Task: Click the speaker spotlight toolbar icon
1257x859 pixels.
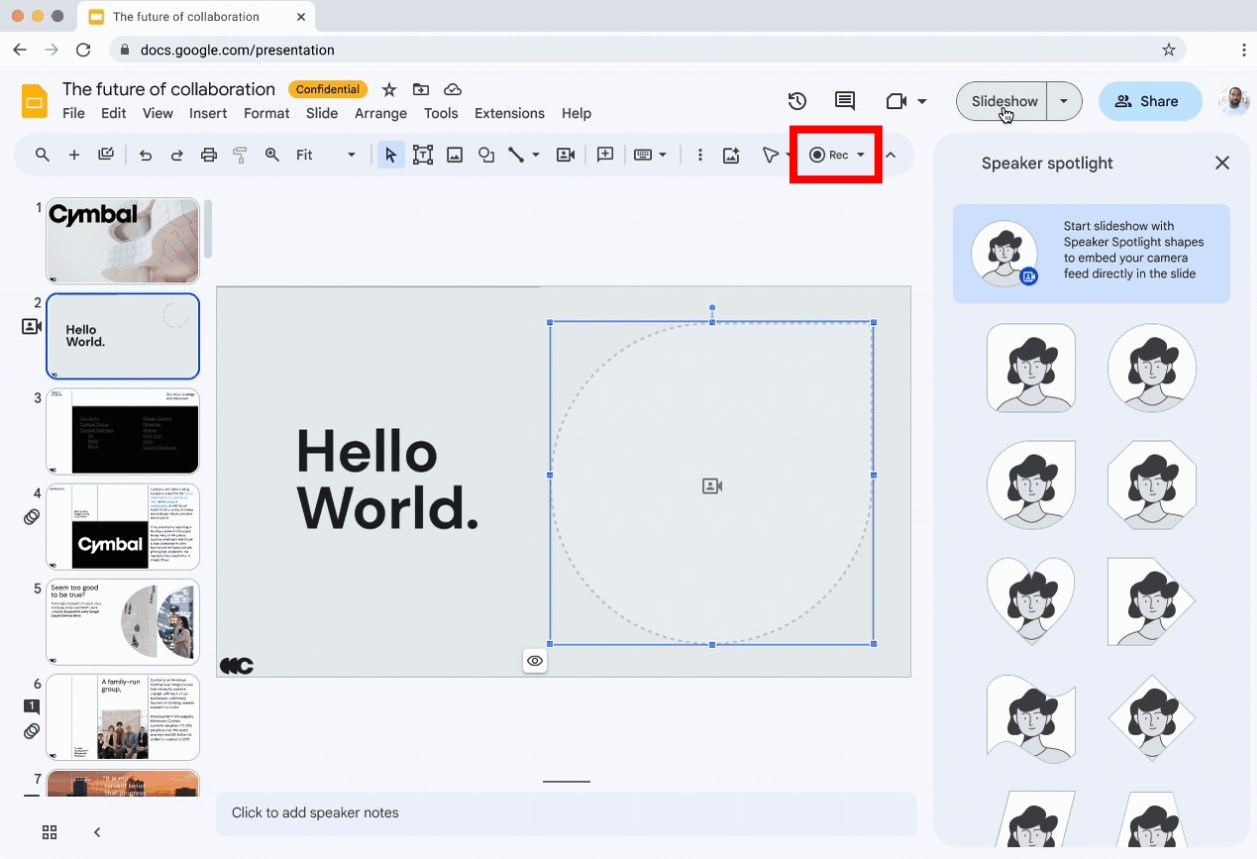Action: click(x=565, y=155)
